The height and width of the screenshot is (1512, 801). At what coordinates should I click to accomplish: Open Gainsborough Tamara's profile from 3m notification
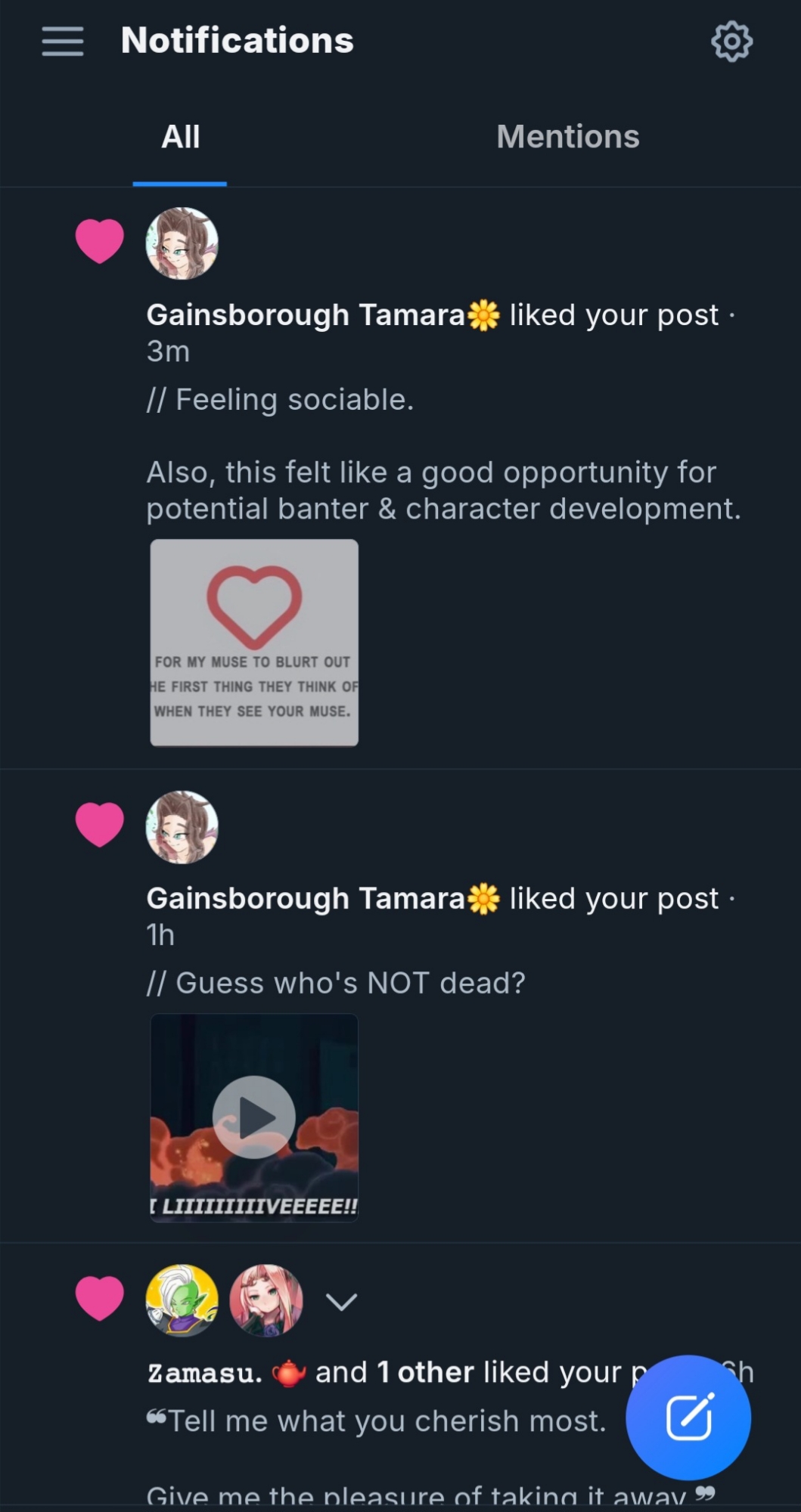point(306,315)
